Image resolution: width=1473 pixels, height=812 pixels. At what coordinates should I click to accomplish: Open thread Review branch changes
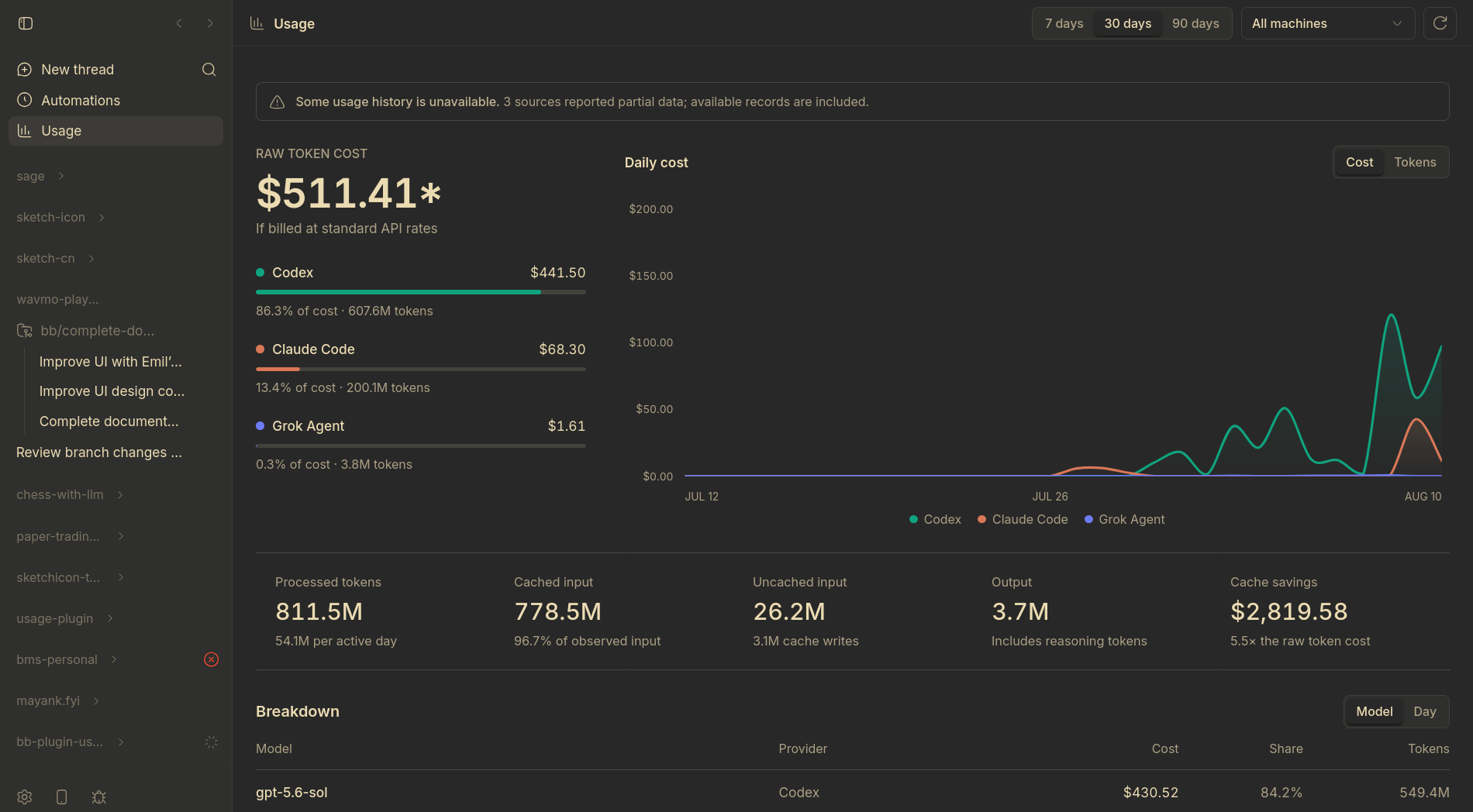tap(99, 452)
